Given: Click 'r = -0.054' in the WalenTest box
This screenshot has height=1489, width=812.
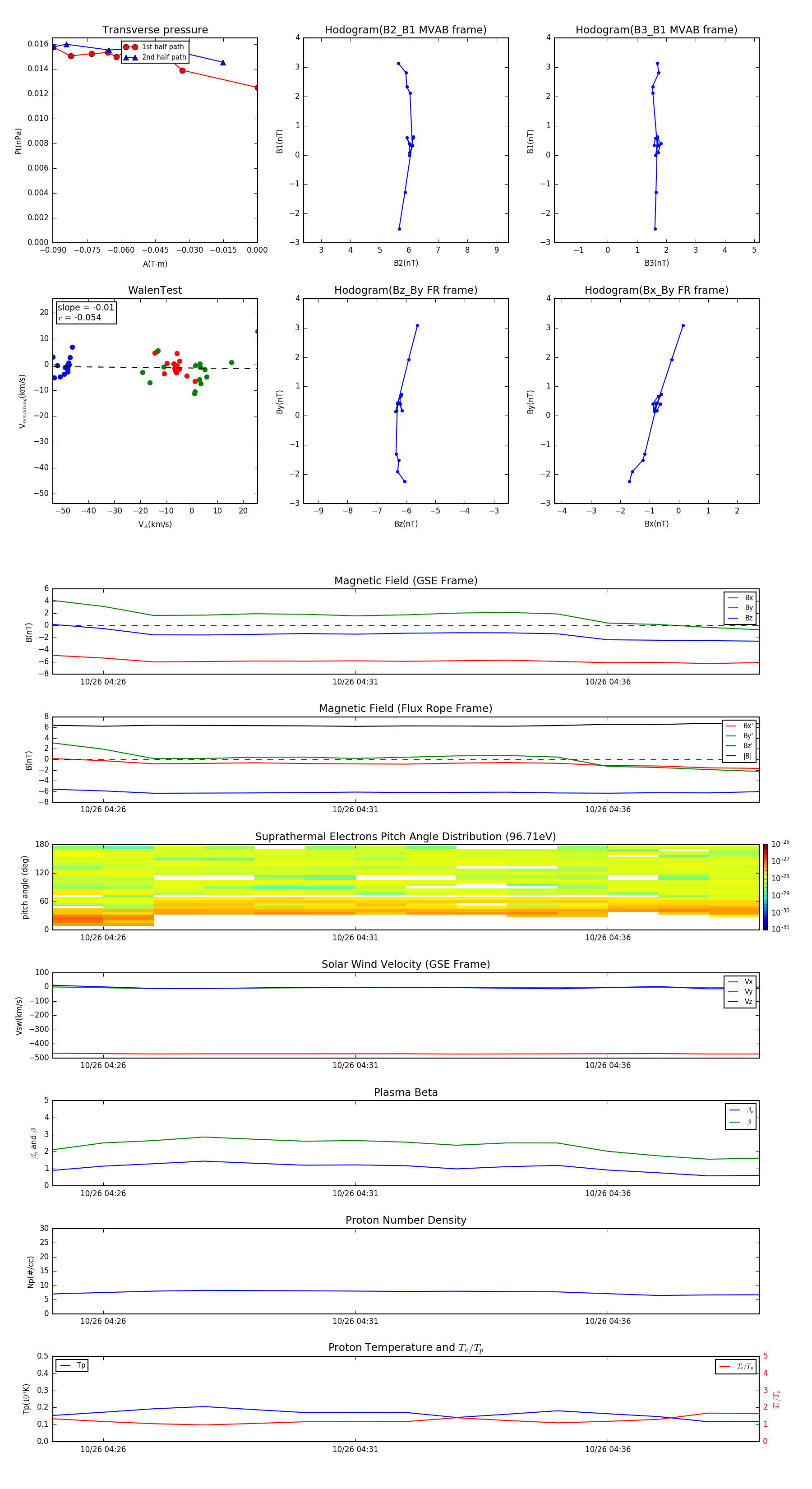Looking at the screenshot, I should [x=80, y=317].
